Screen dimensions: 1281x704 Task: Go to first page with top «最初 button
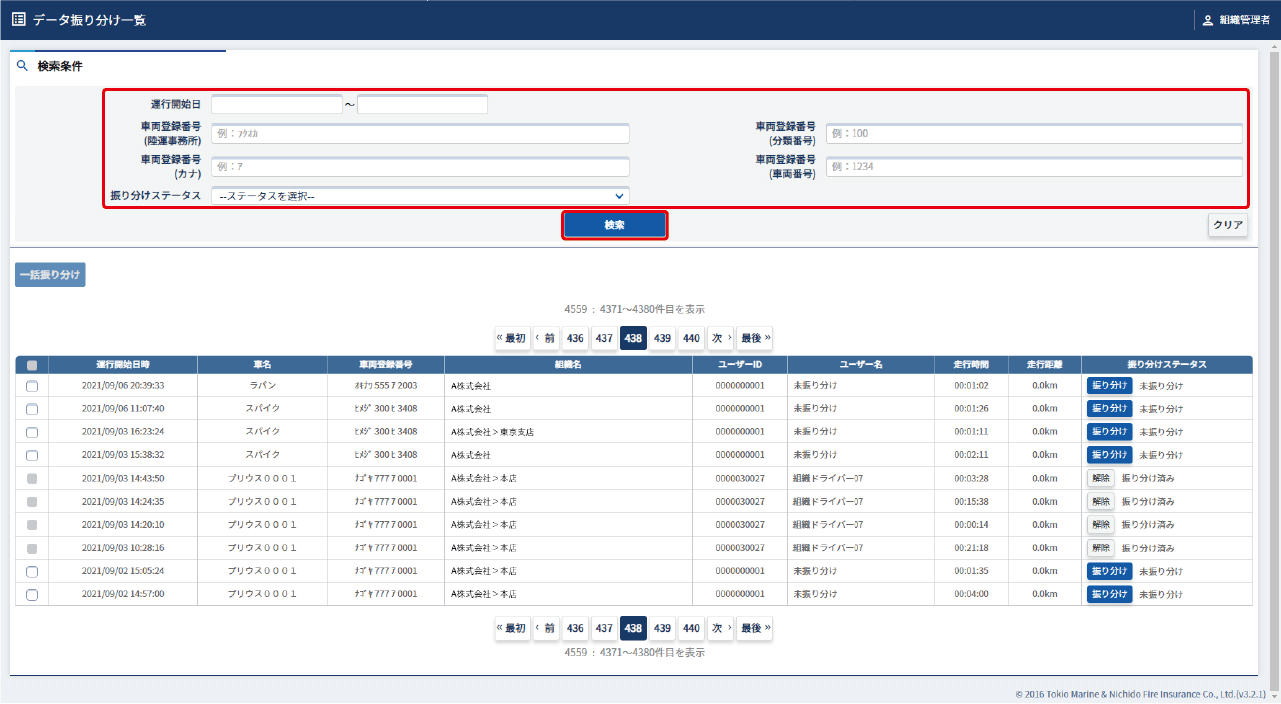click(x=512, y=338)
